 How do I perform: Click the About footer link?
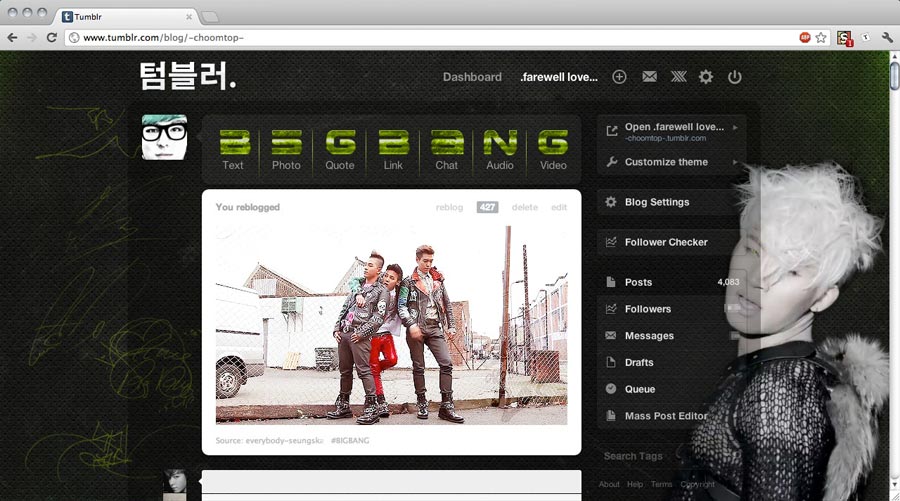click(609, 484)
